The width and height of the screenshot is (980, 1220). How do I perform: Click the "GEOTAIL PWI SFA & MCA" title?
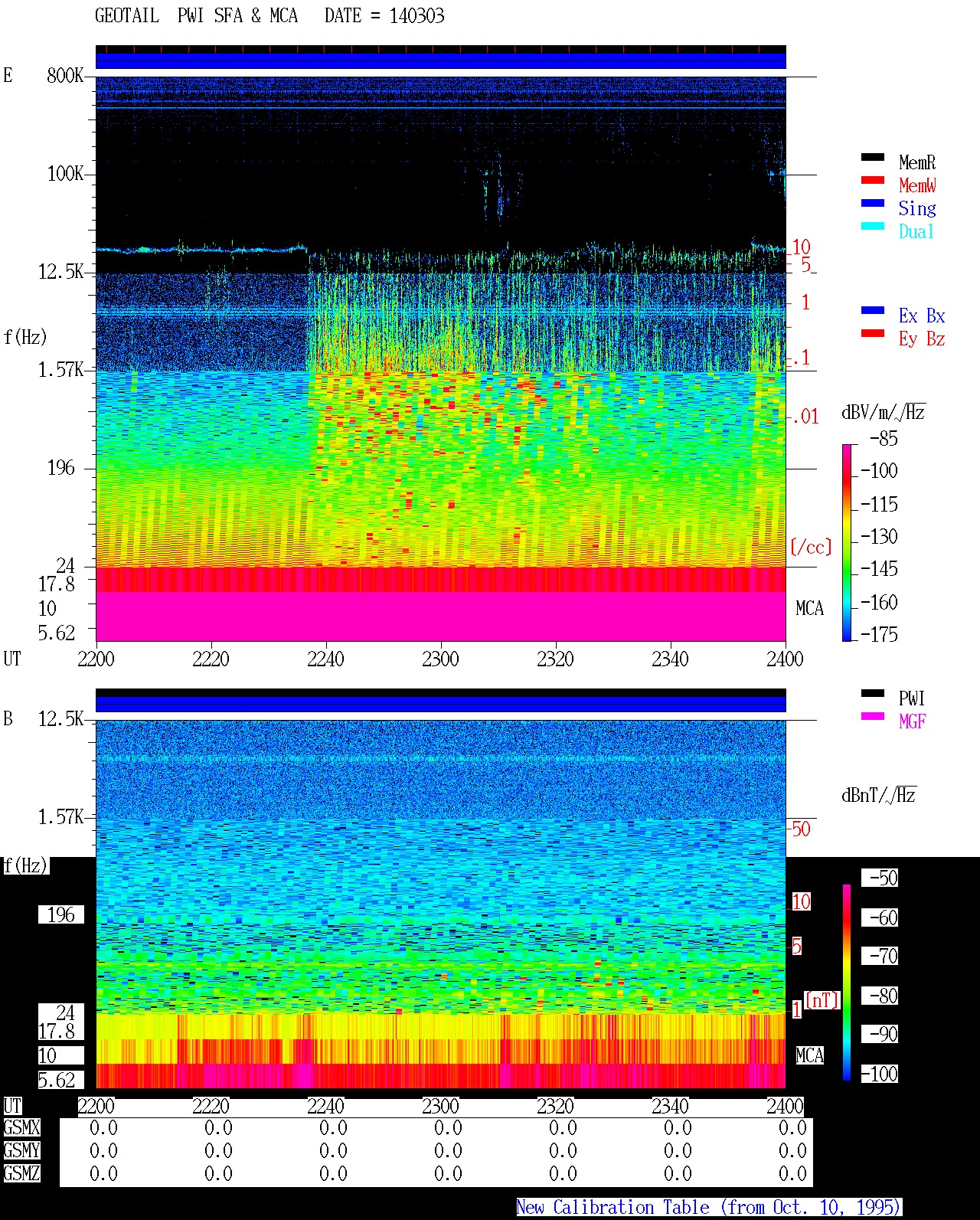[x=196, y=16]
